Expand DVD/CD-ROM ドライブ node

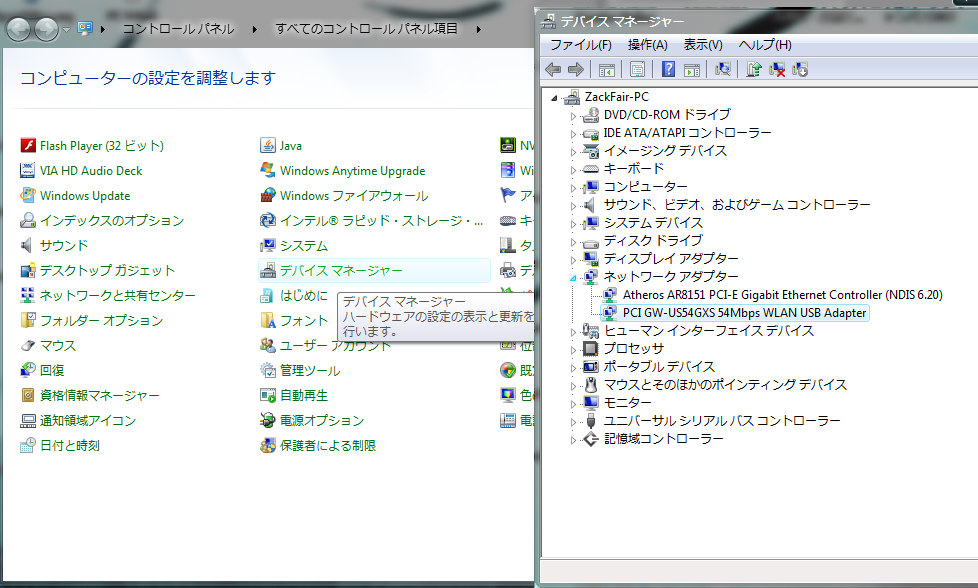tap(573, 116)
